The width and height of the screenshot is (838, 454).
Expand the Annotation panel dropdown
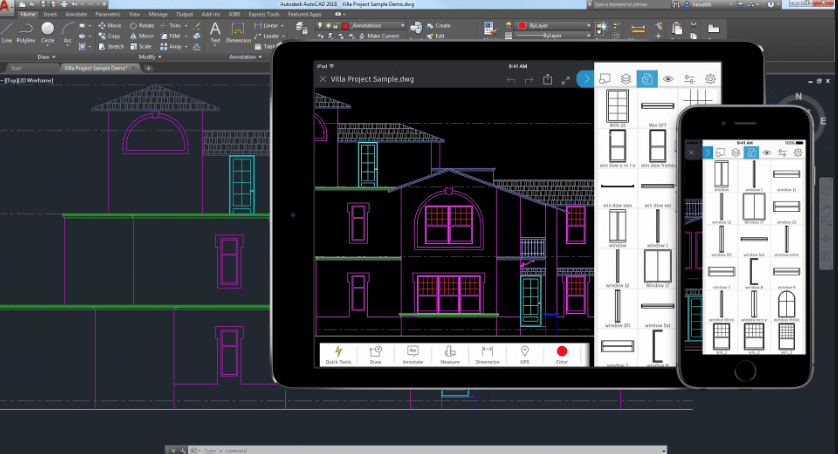click(245, 57)
